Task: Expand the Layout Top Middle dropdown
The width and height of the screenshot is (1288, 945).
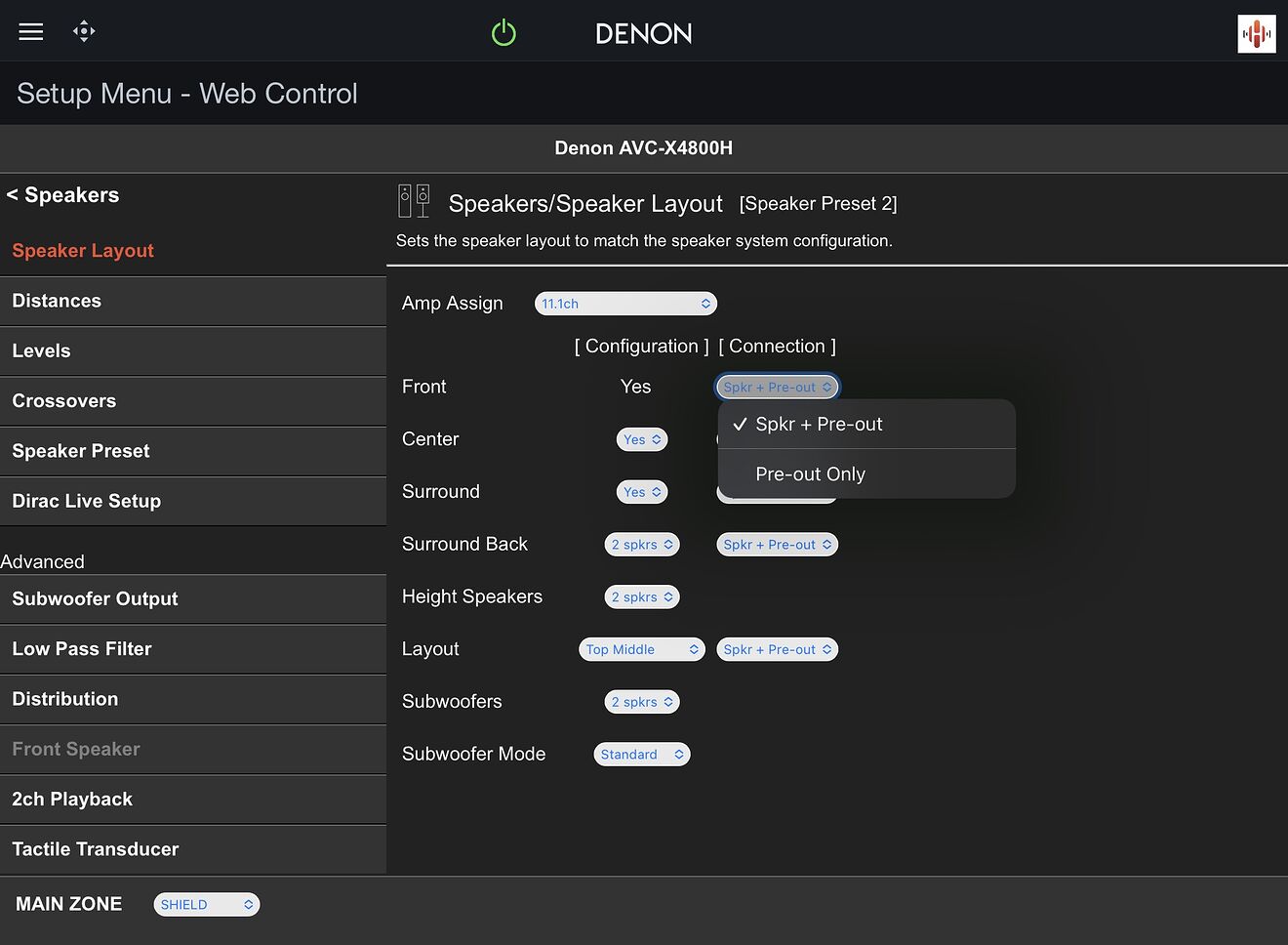Action: (x=641, y=649)
